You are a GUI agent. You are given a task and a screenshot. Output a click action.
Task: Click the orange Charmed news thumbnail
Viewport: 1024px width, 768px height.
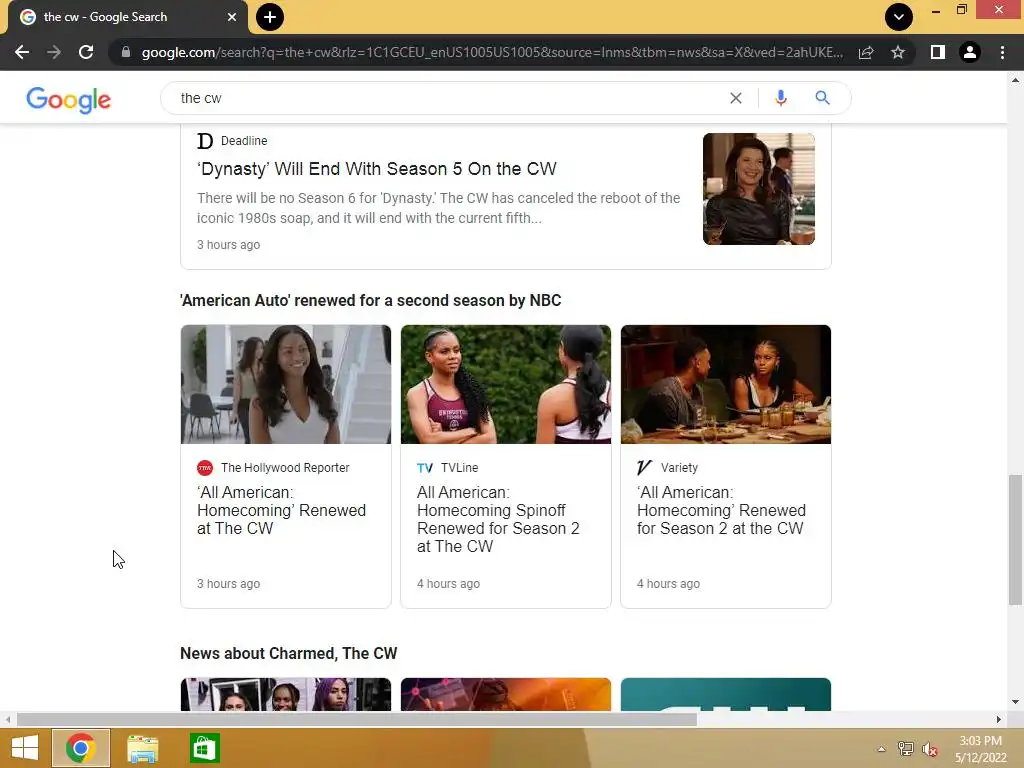[x=506, y=694]
